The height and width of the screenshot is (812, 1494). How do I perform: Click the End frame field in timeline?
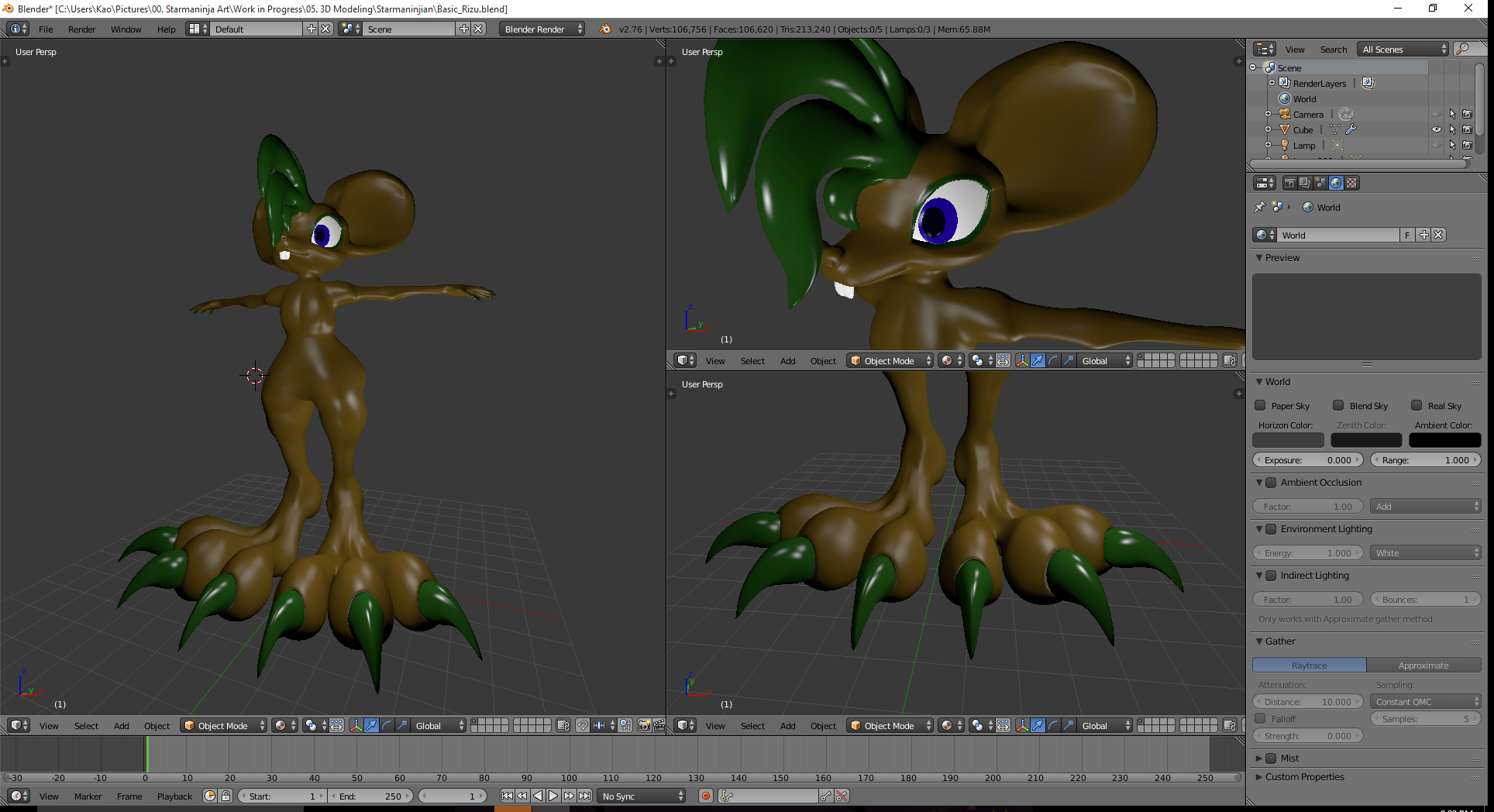click(x=371, y=796)
